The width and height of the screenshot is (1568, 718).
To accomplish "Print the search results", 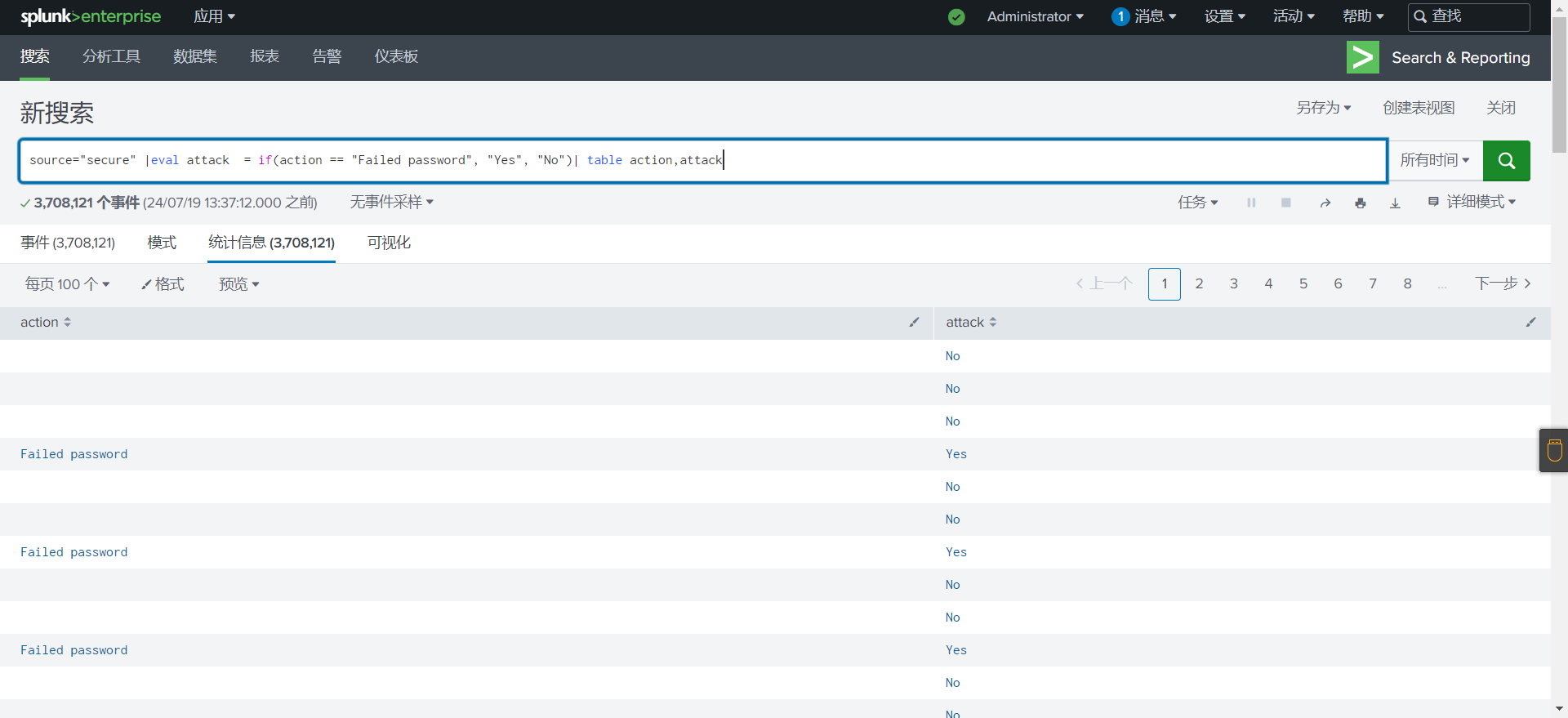I will 1360,203.
